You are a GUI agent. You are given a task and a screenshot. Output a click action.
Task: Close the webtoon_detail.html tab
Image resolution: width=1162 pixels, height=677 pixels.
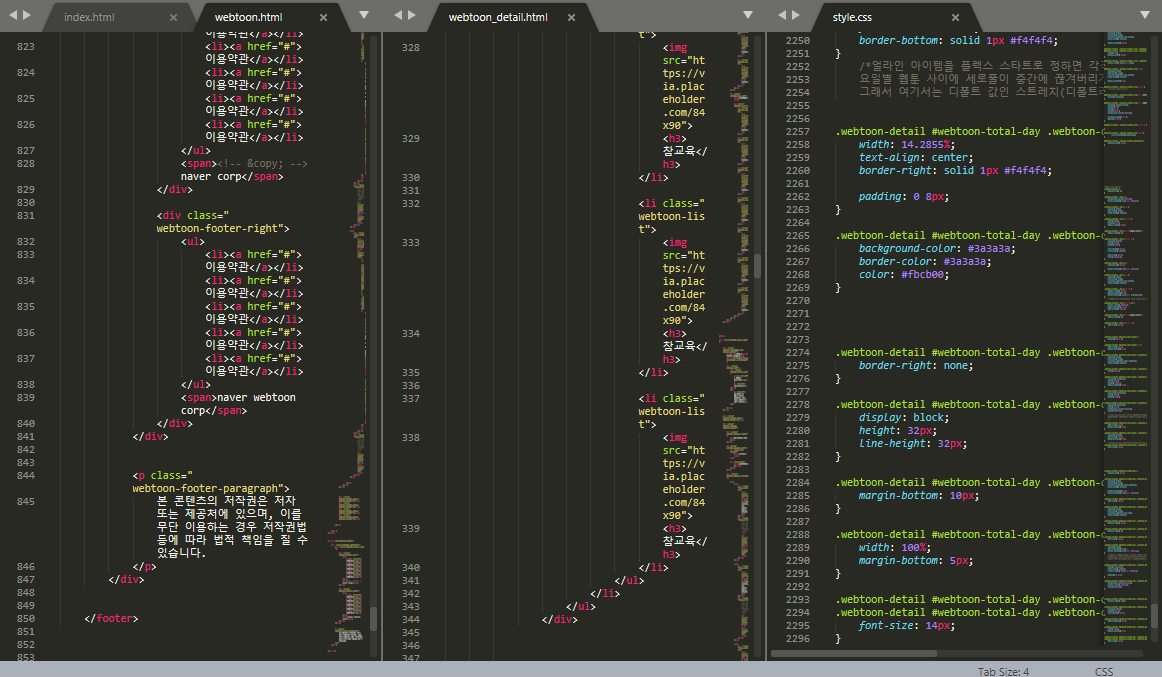pyautogui.click(x=571, y=17)
